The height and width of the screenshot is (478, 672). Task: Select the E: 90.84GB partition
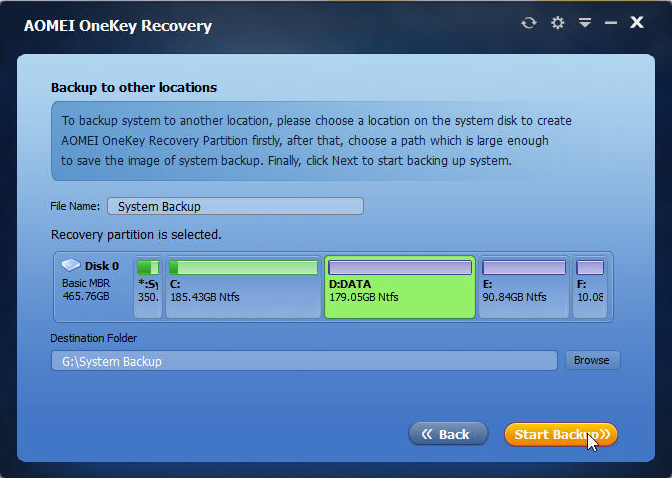point(524,287)
